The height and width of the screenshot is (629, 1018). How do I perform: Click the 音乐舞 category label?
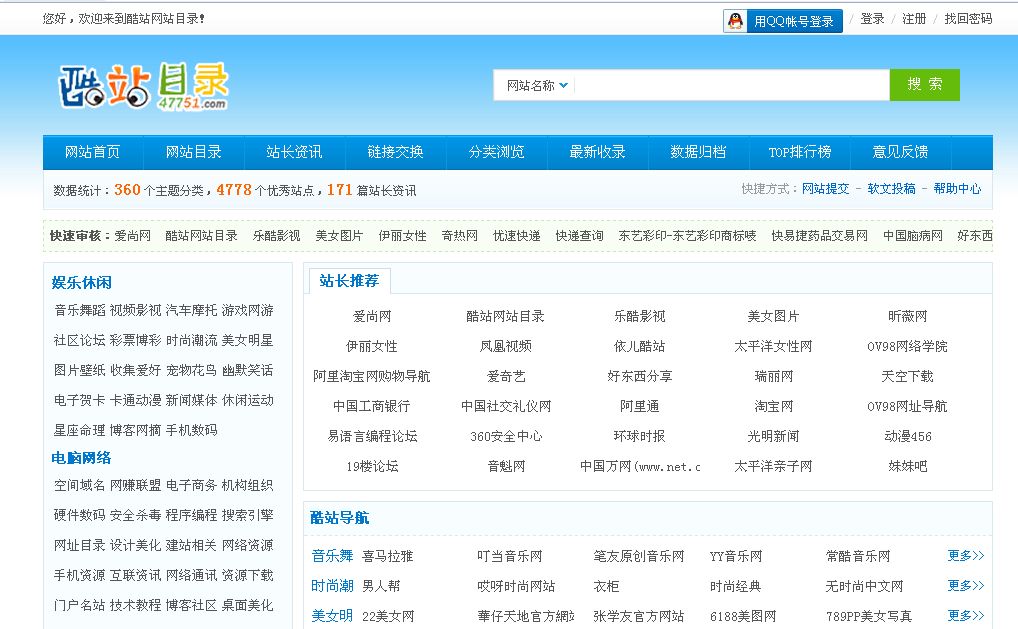pyautogui.click(x=332, y=556)
